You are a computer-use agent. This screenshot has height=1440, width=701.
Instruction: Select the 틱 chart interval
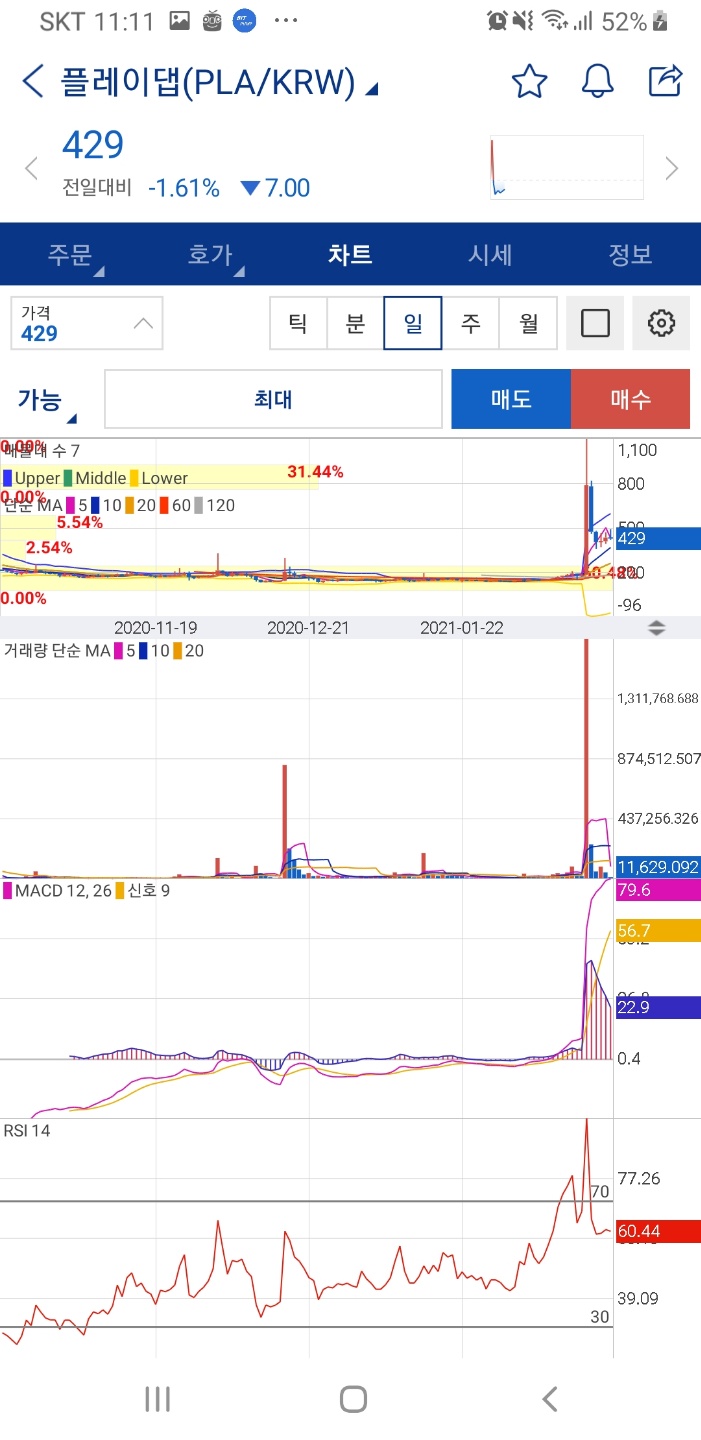[x=298, y=323]
